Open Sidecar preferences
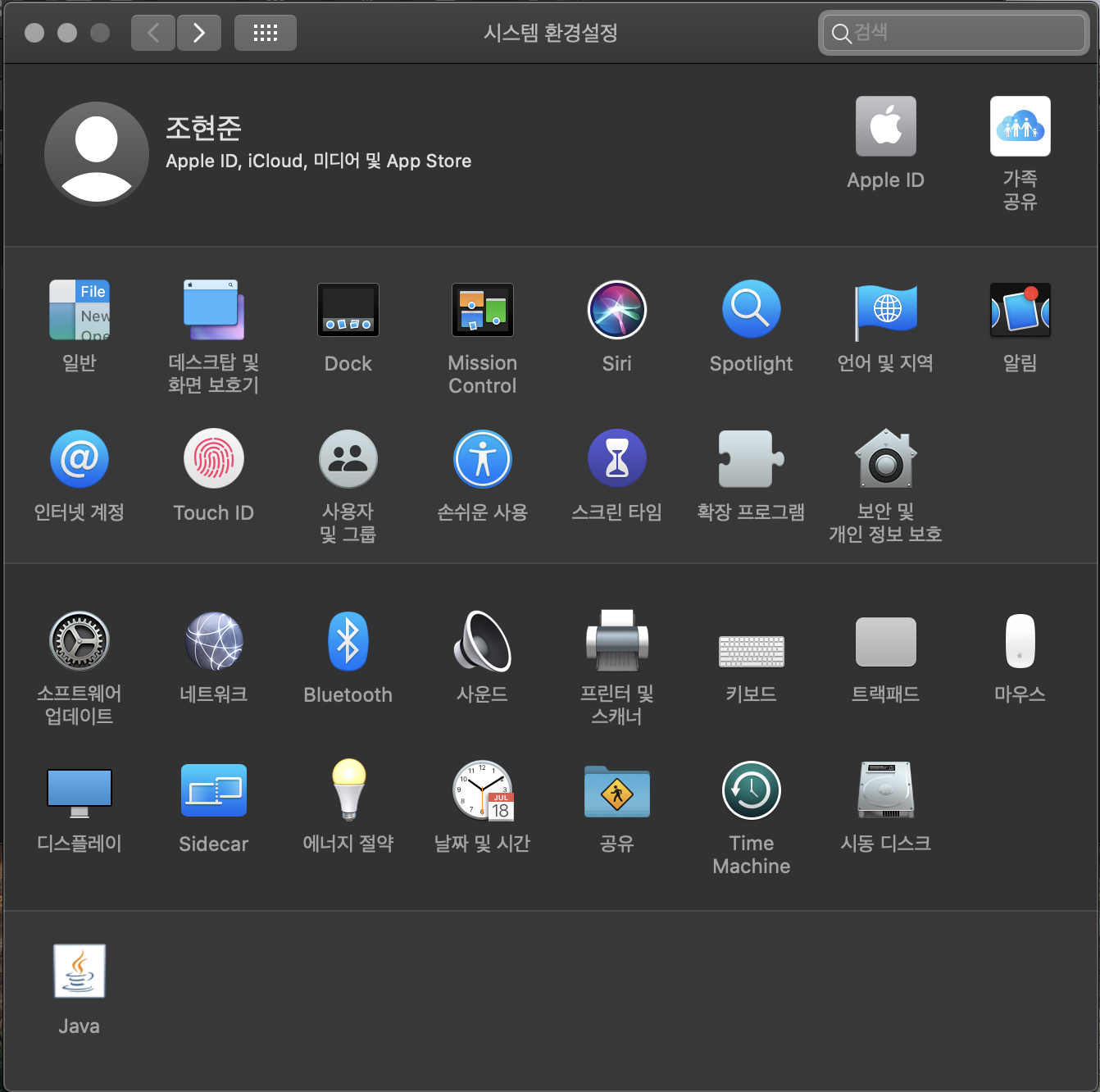 [x=214, y=790]
